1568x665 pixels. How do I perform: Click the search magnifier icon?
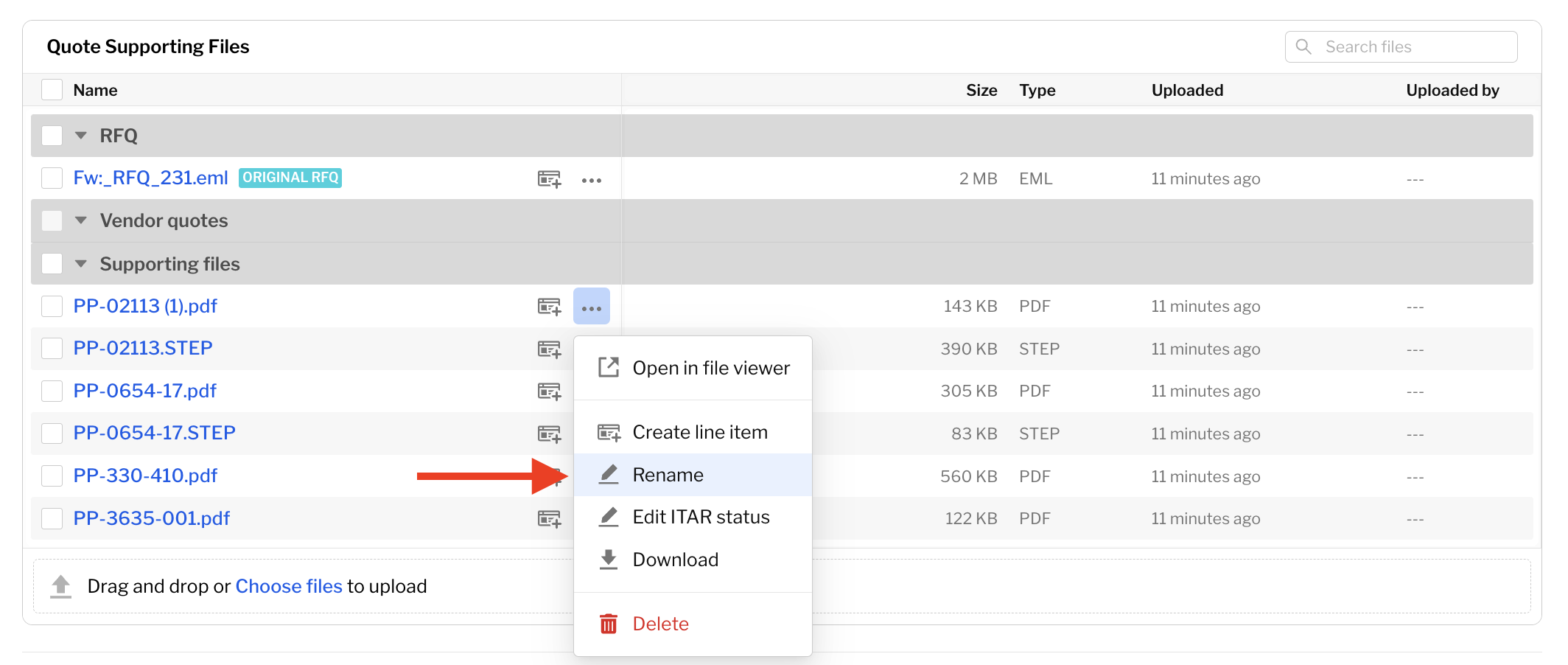(1303, 46)
